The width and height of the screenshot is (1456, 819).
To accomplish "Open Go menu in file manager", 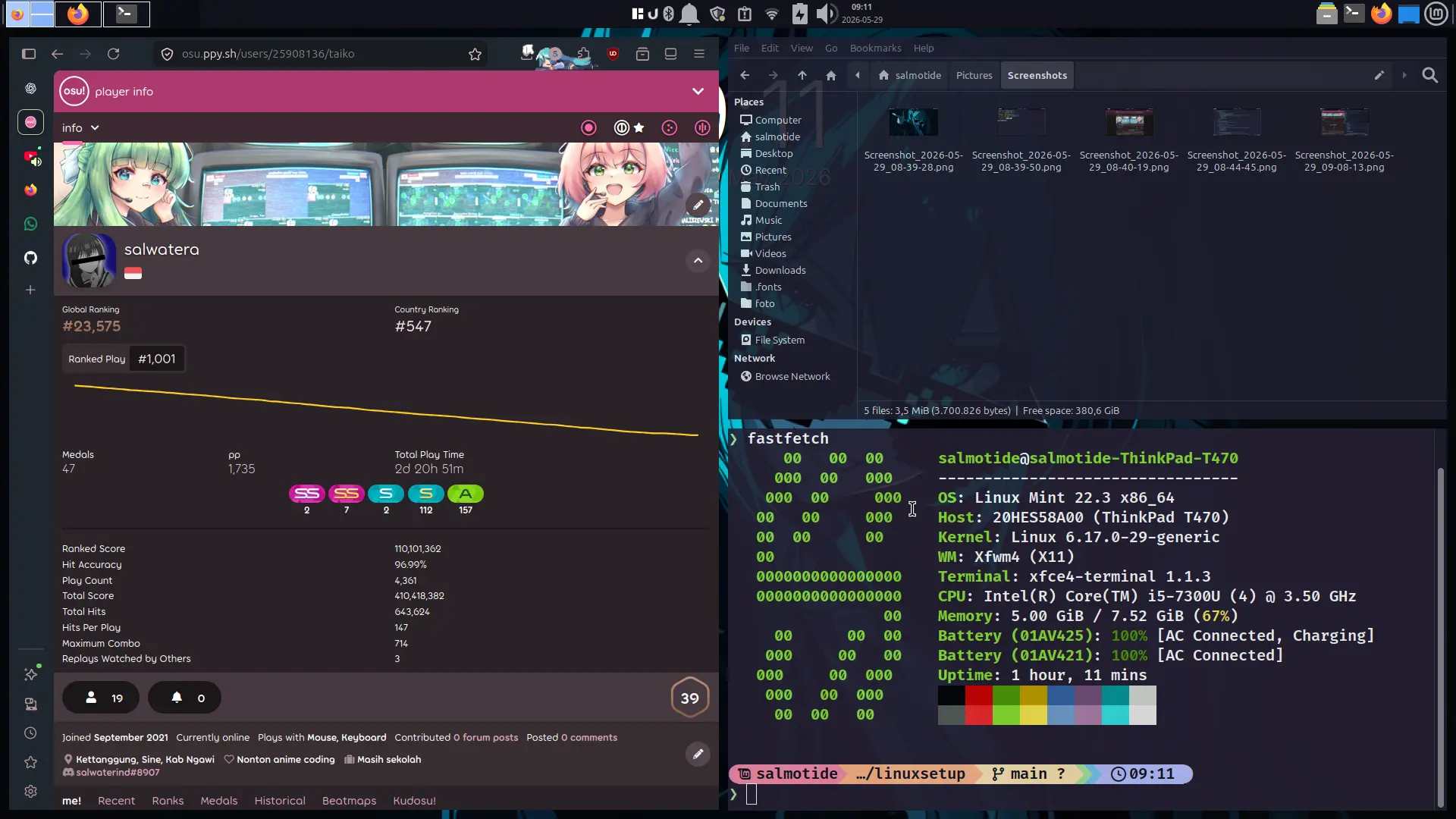I will (x=831, y=48).
